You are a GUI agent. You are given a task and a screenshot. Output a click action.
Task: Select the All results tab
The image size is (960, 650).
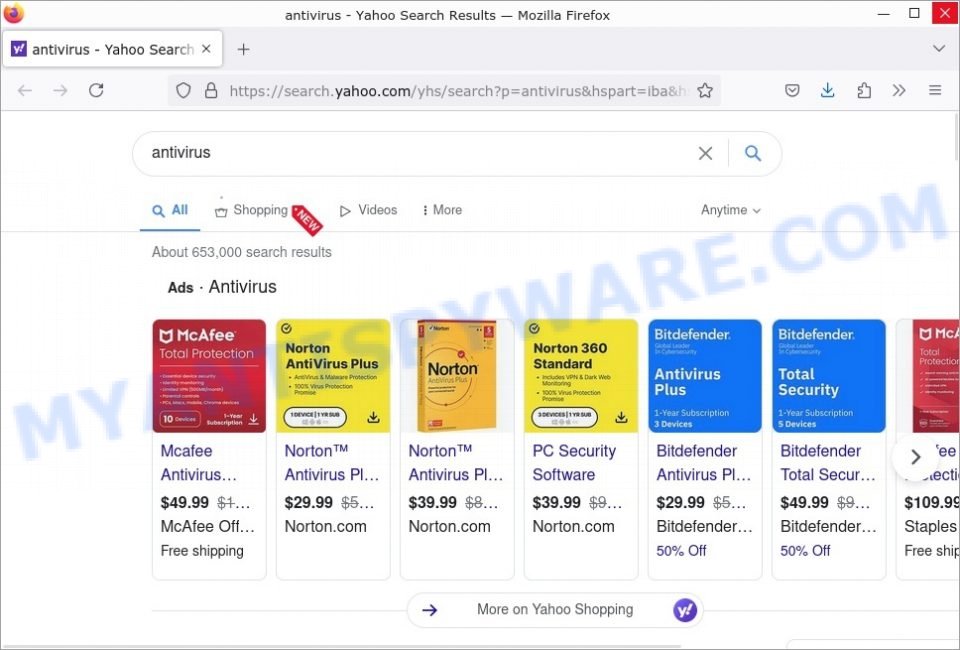pos(170,211)
